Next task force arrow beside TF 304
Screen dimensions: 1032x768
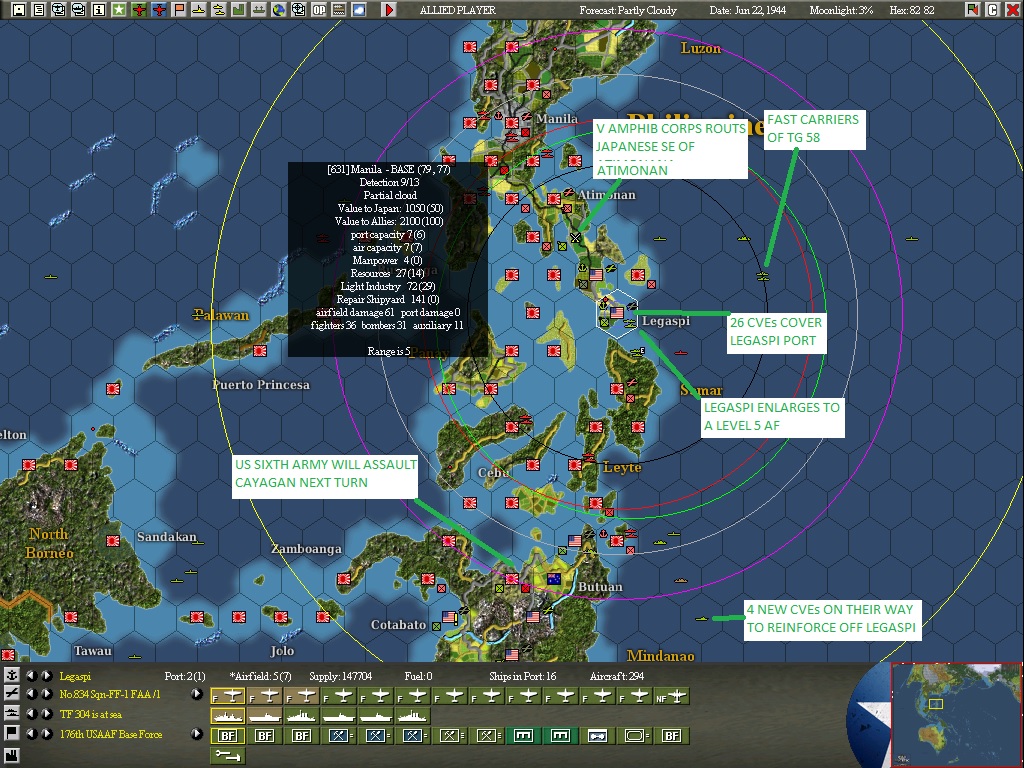coord(46,713)
